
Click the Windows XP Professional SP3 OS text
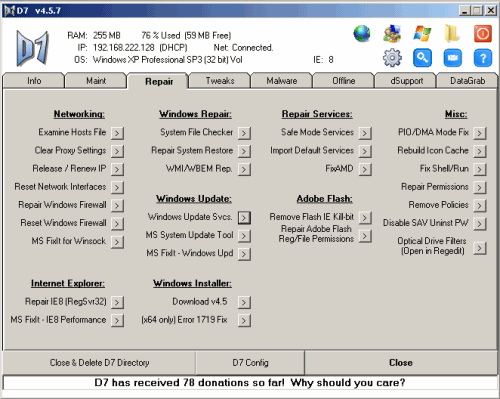pos(167,60)
